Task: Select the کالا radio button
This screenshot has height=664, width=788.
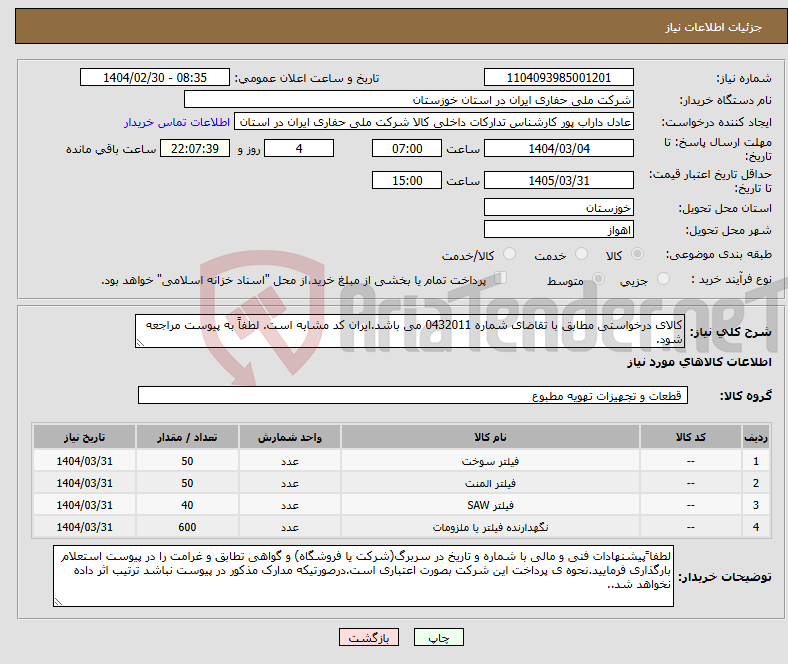Action: pos(640,256)
